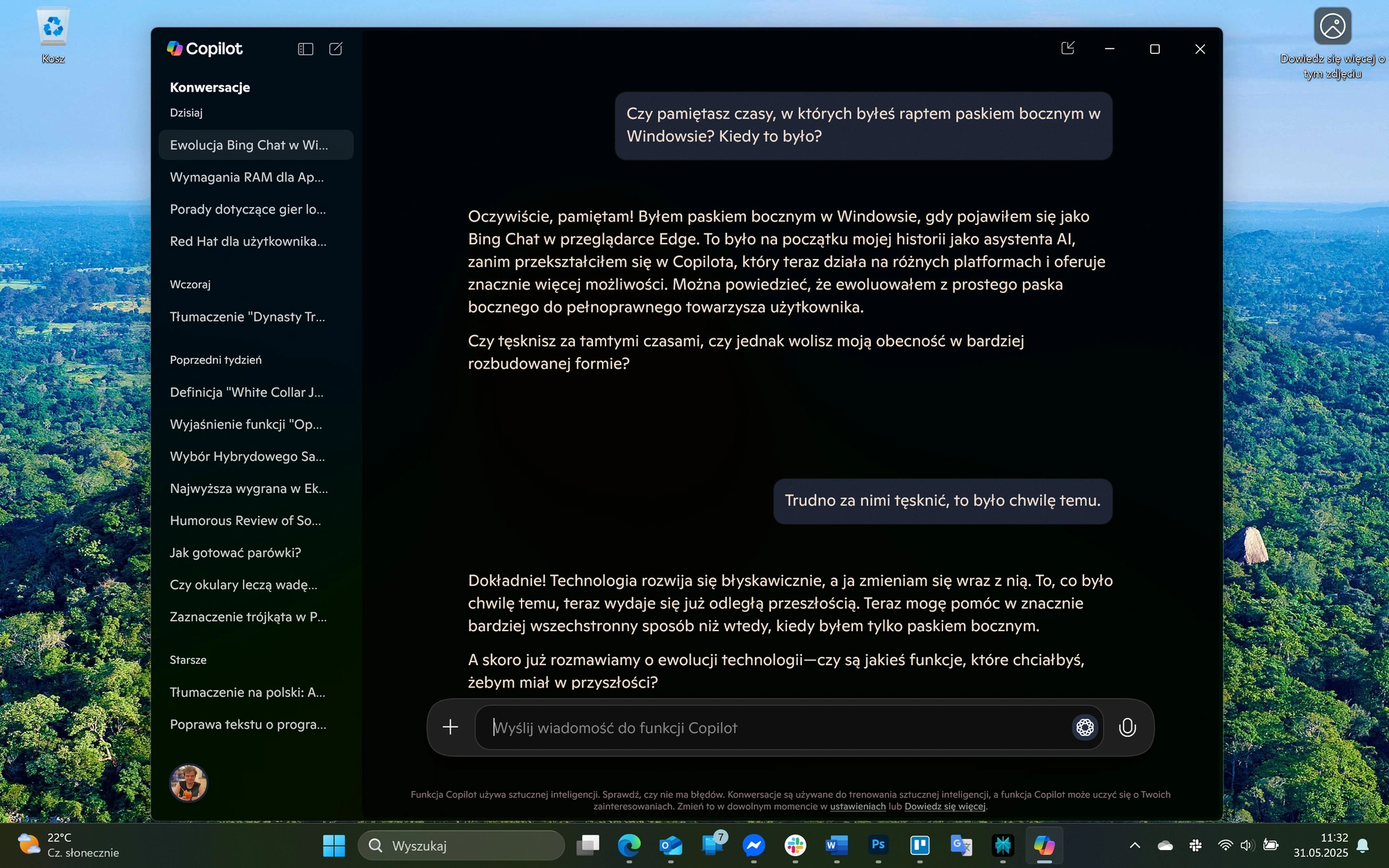Open conversation 'Najwyższa wygrana w Ek...'
The image size is (1389, 868).
[256, 488]
